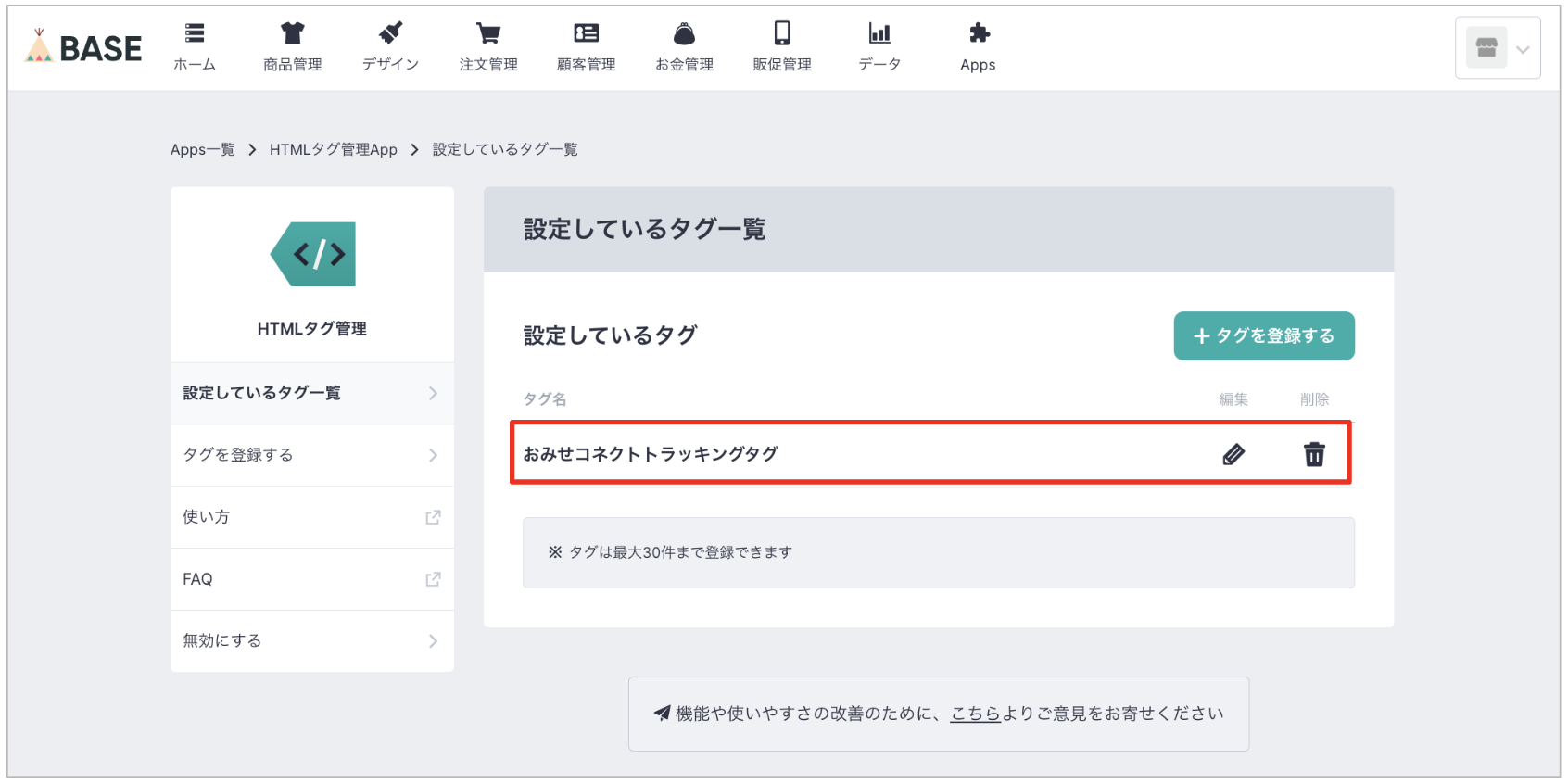
Task: Select タグを登録する sidebar item
Action: click(312, 455)
